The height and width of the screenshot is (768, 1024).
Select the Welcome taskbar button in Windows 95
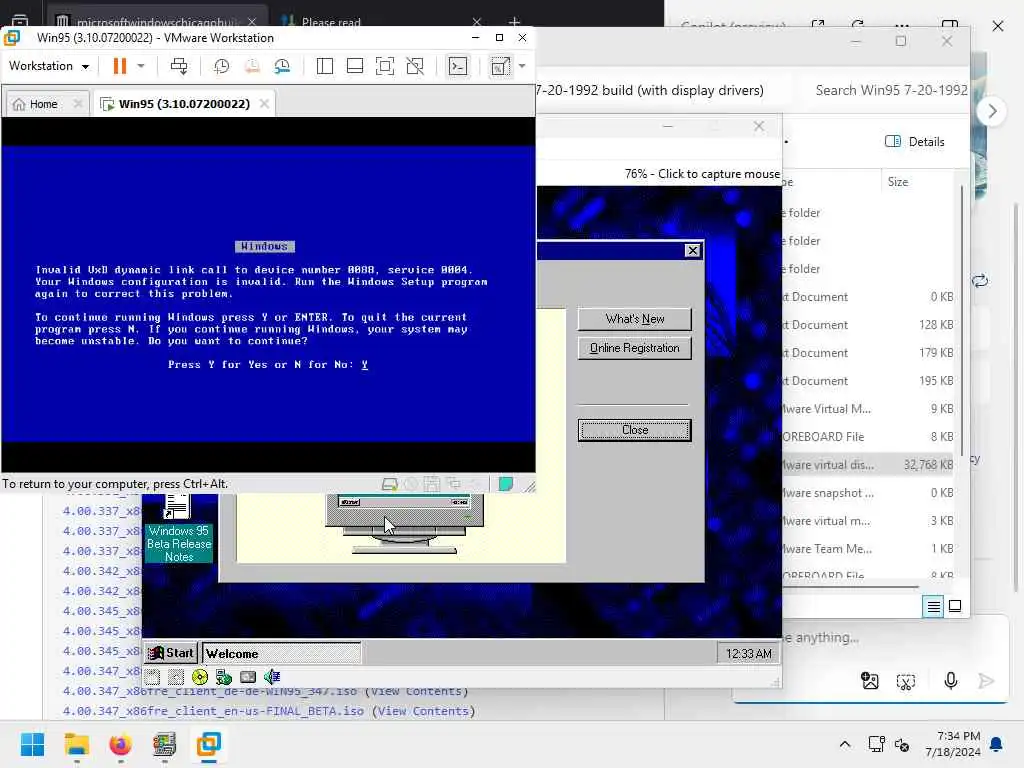tap(281, 654)
